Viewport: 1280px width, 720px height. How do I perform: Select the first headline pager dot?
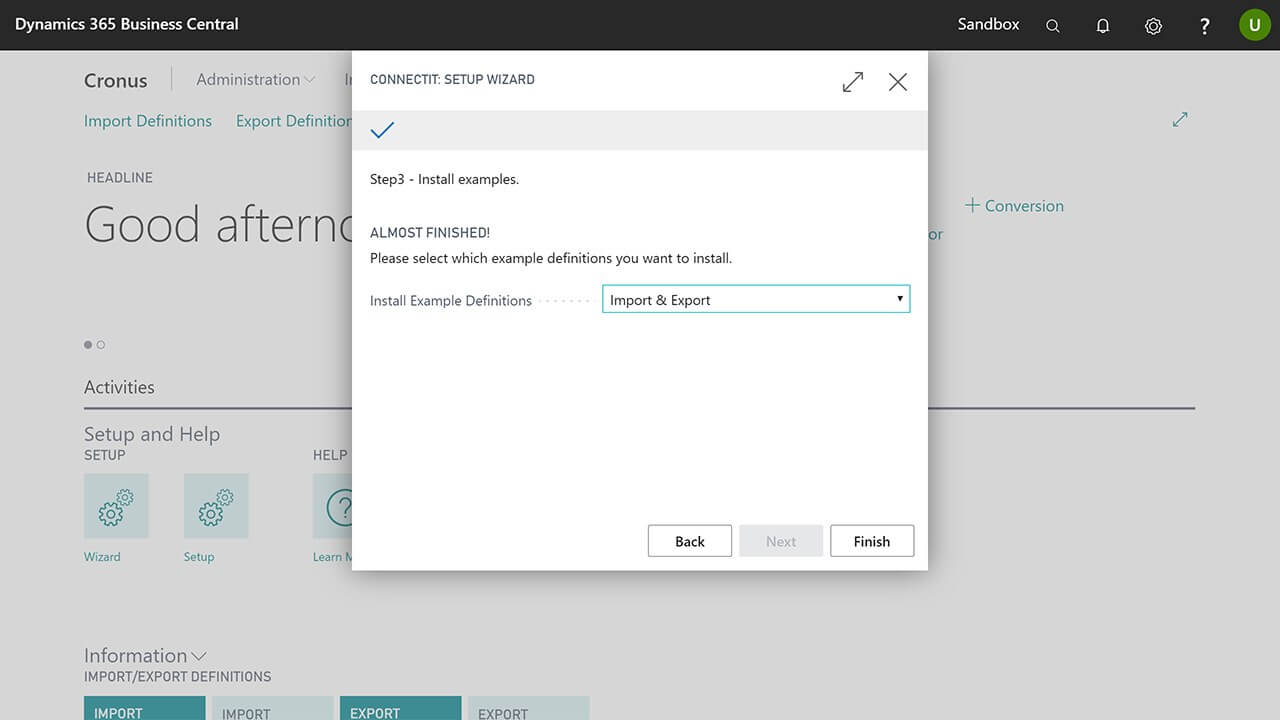[88, 345]
